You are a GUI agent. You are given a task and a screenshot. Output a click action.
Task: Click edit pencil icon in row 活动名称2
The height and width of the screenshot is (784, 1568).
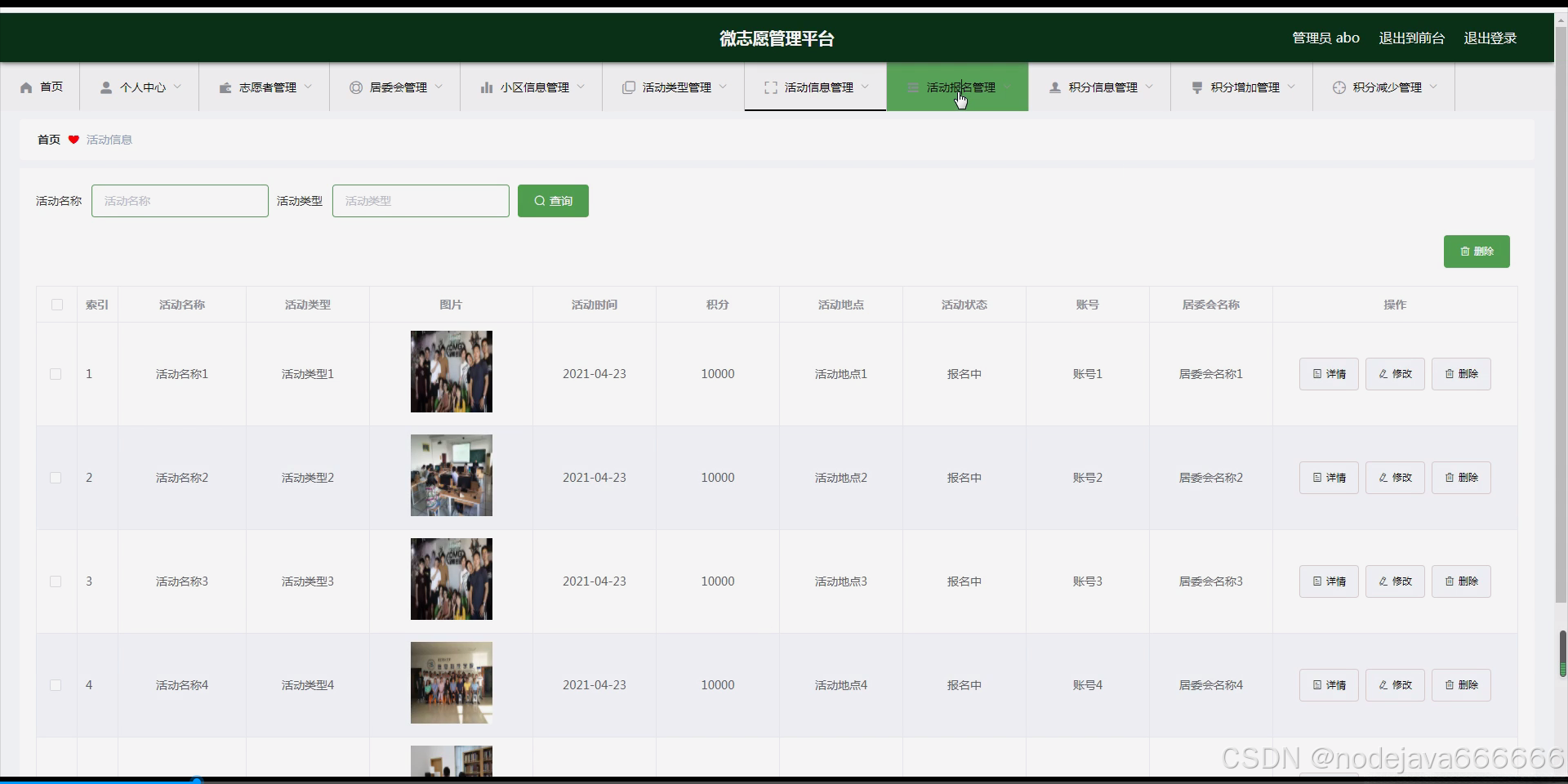click(1383, 478)
